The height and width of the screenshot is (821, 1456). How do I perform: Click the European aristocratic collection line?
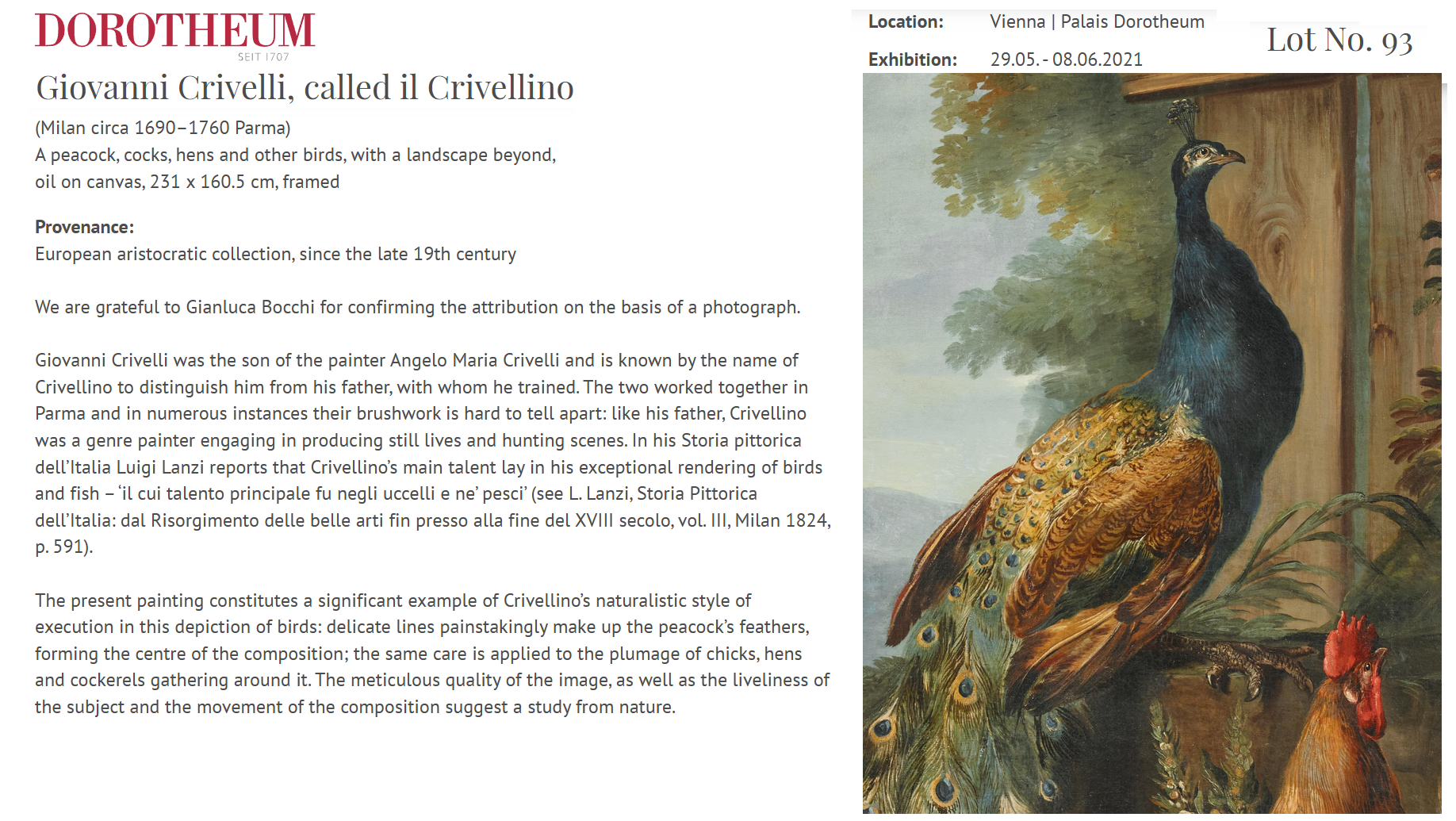pyautogui.click(x=275, y=254)
